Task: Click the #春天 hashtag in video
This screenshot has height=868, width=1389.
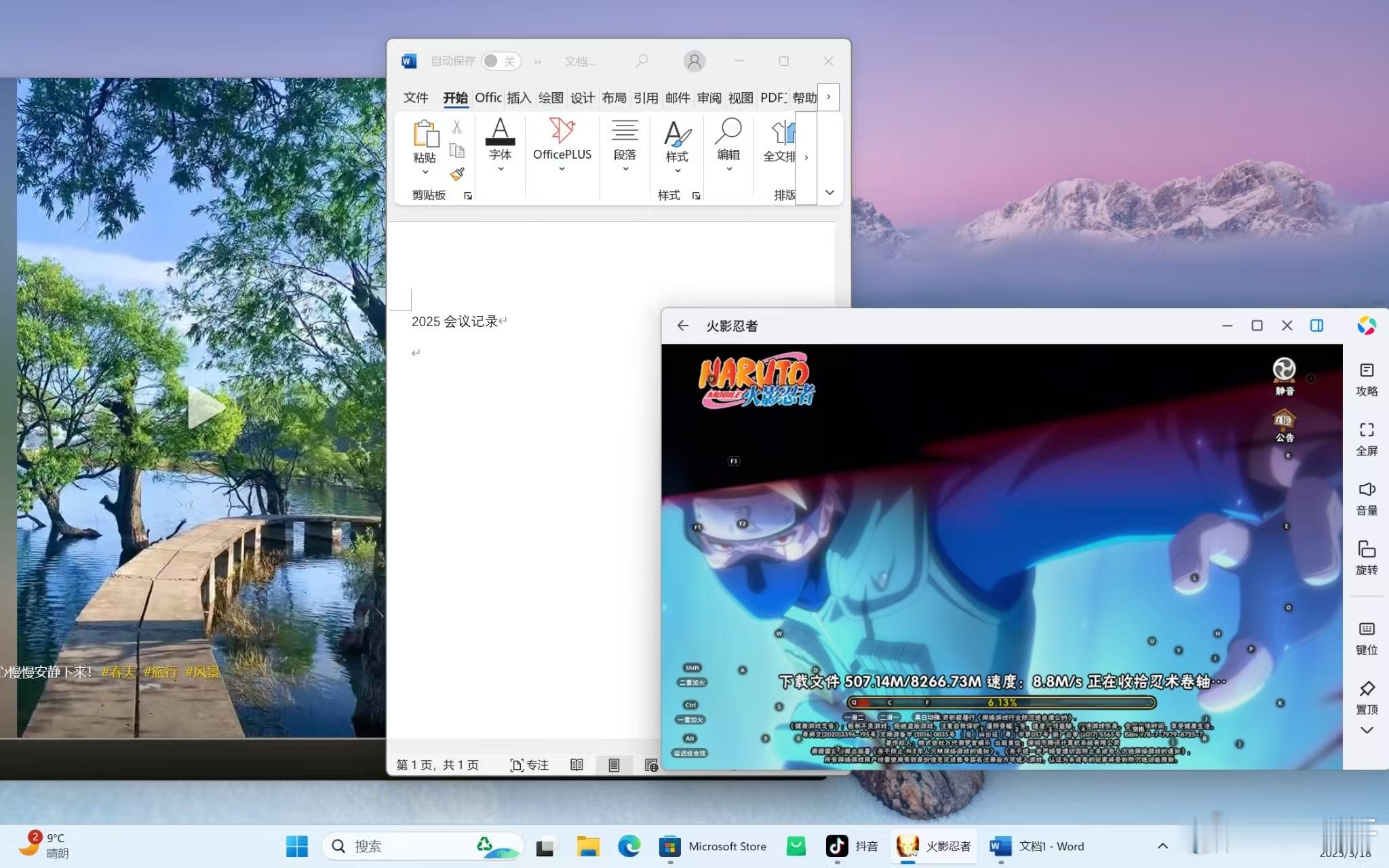Action: pos(119,672)
